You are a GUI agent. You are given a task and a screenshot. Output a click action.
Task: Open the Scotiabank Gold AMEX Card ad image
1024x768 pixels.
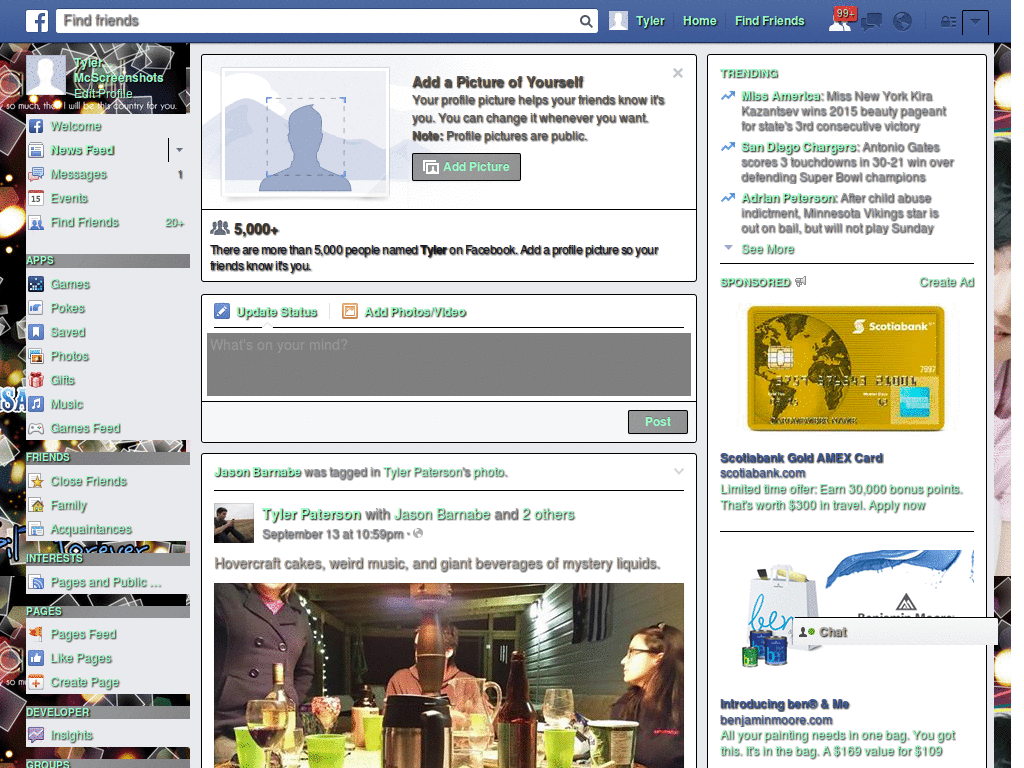pyautogui.click(x=846, y=370)
